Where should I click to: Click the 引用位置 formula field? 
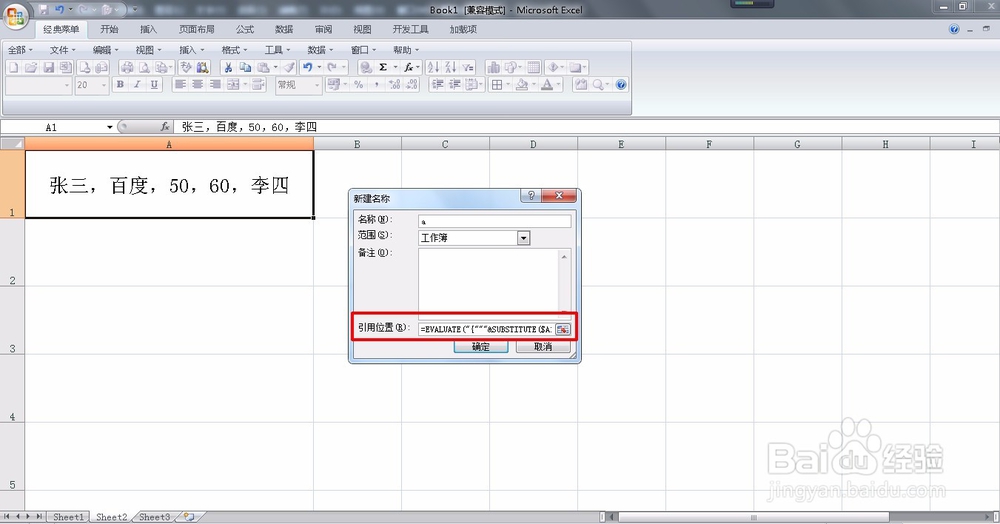pyautogui.click(x=487, y=330)
